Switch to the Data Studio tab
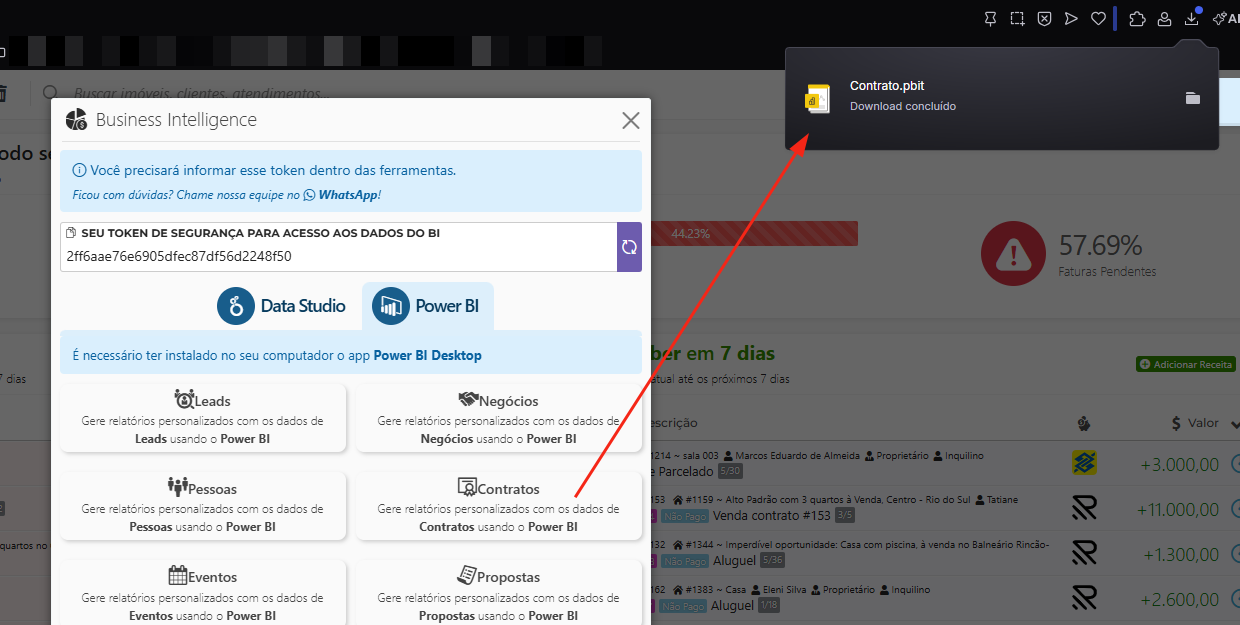Image resolution: width=1240 pixels, height=625 pixels. (282, 306)
